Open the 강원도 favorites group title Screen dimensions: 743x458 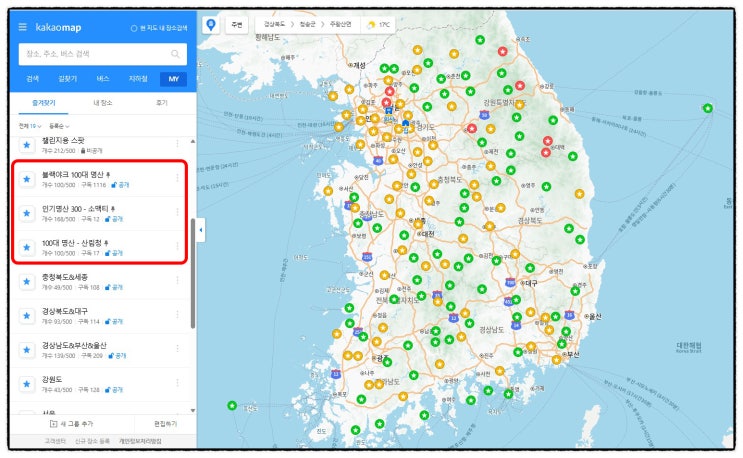pyautogui.click(x=52, y=379)
